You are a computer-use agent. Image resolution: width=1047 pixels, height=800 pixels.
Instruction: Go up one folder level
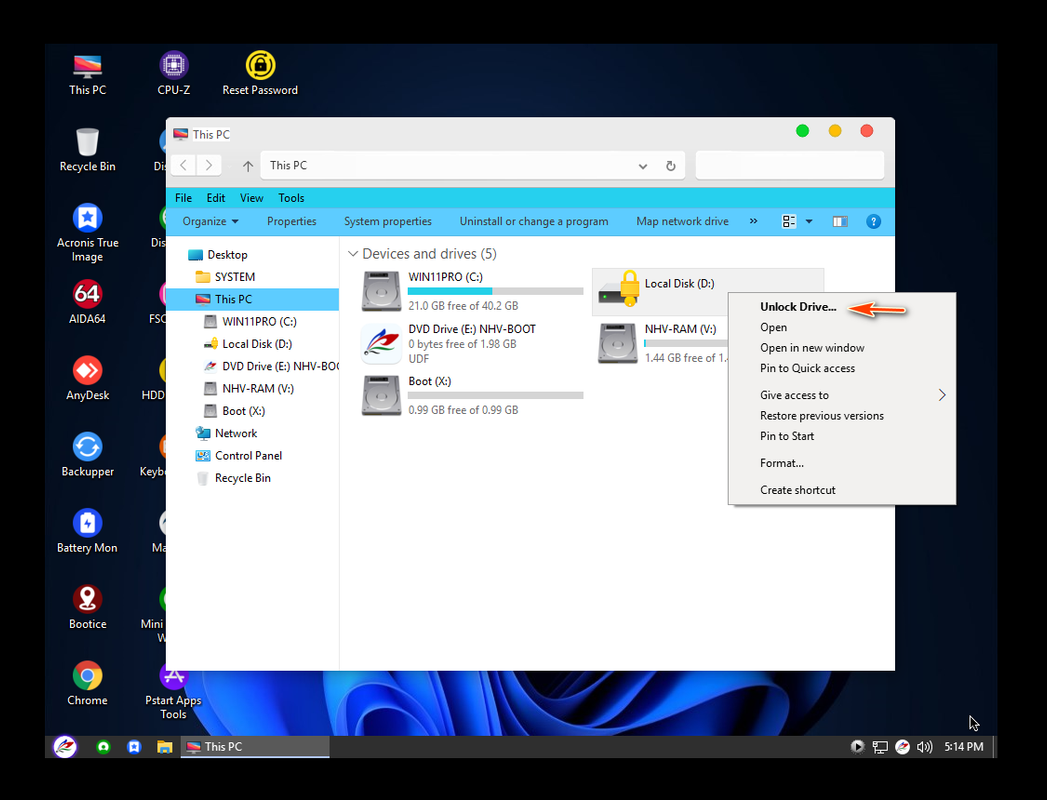pyautogui.click(x=248, y=166)
